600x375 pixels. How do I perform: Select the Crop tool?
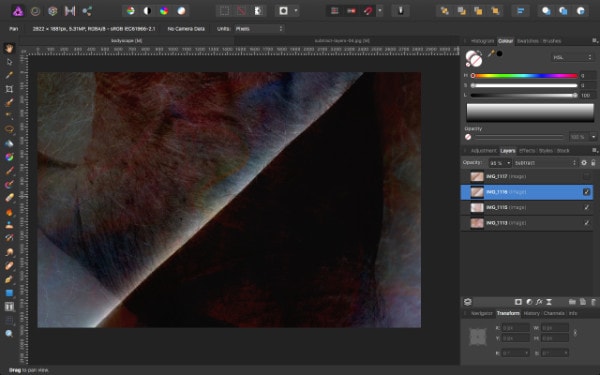[9, 89]
